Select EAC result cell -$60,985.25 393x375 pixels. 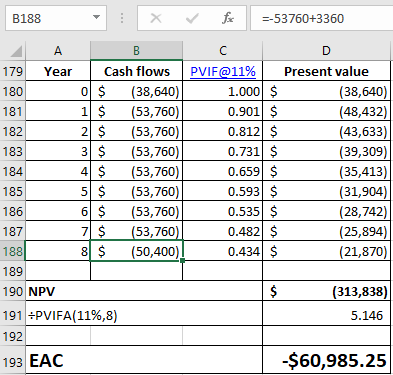326,360
